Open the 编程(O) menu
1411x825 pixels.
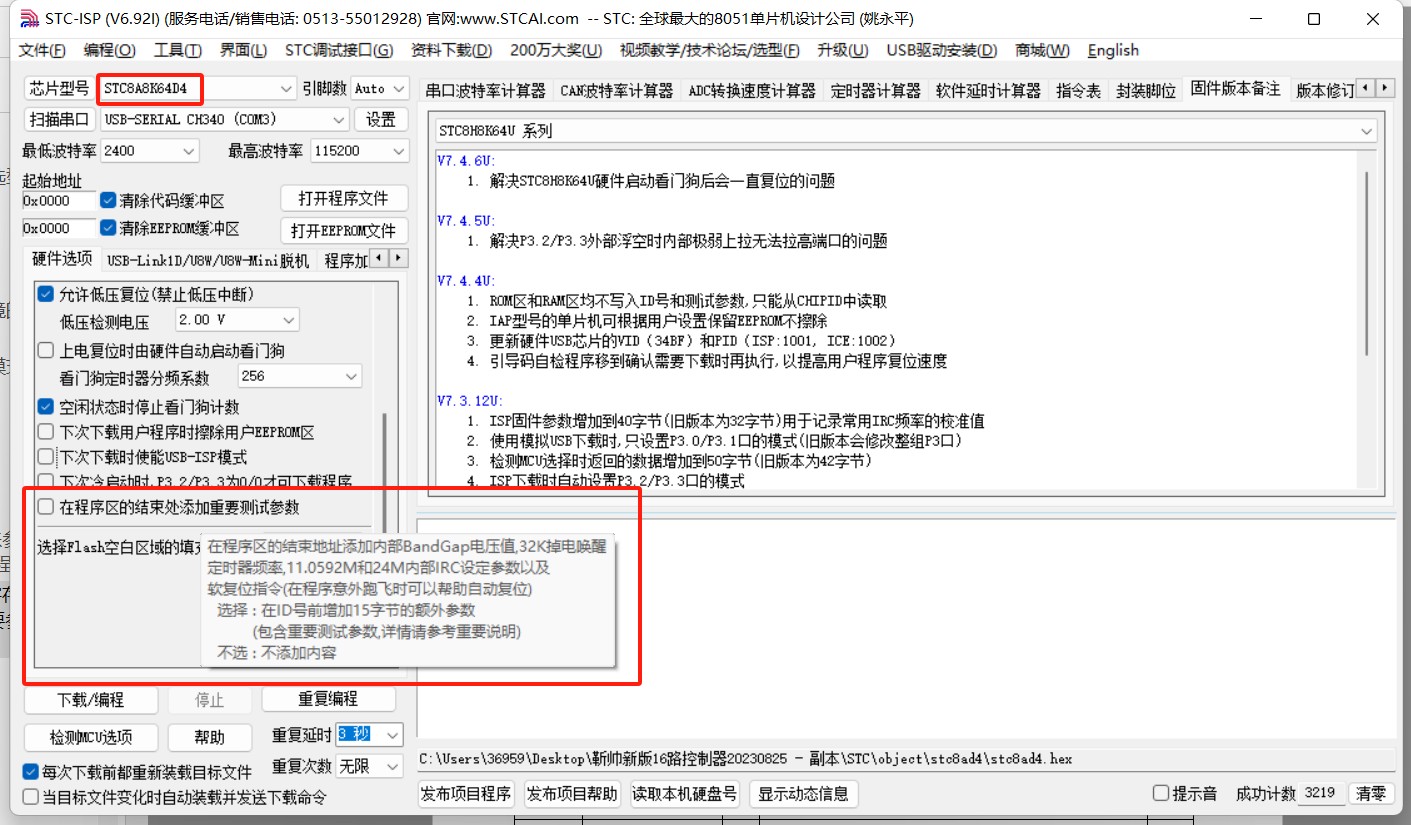point(110,50)
